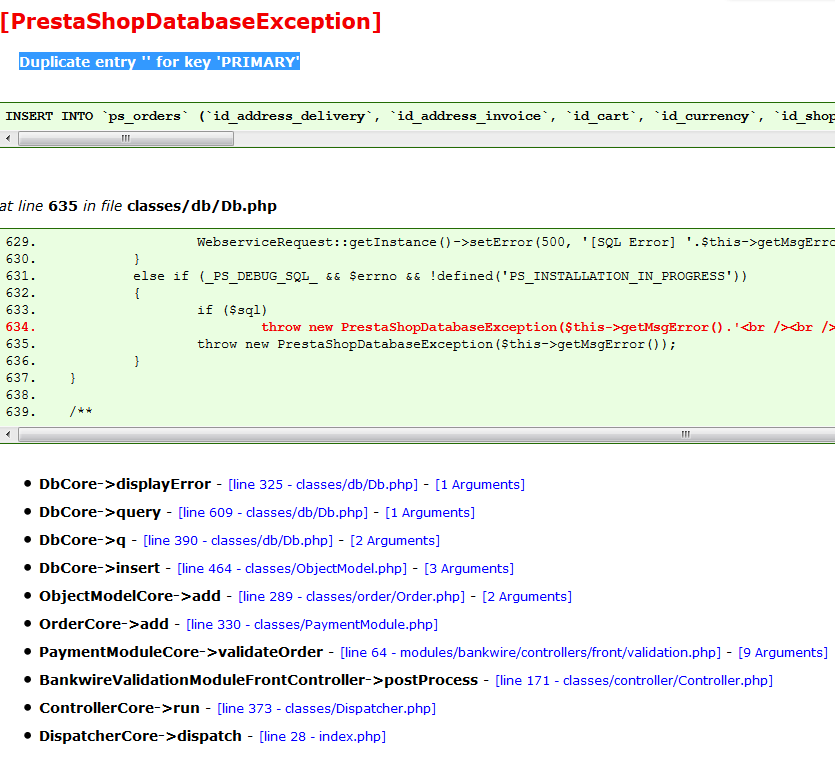Click OrderCore->add method name
Viewport: 835px width, 767px height.
coord(104,624)
